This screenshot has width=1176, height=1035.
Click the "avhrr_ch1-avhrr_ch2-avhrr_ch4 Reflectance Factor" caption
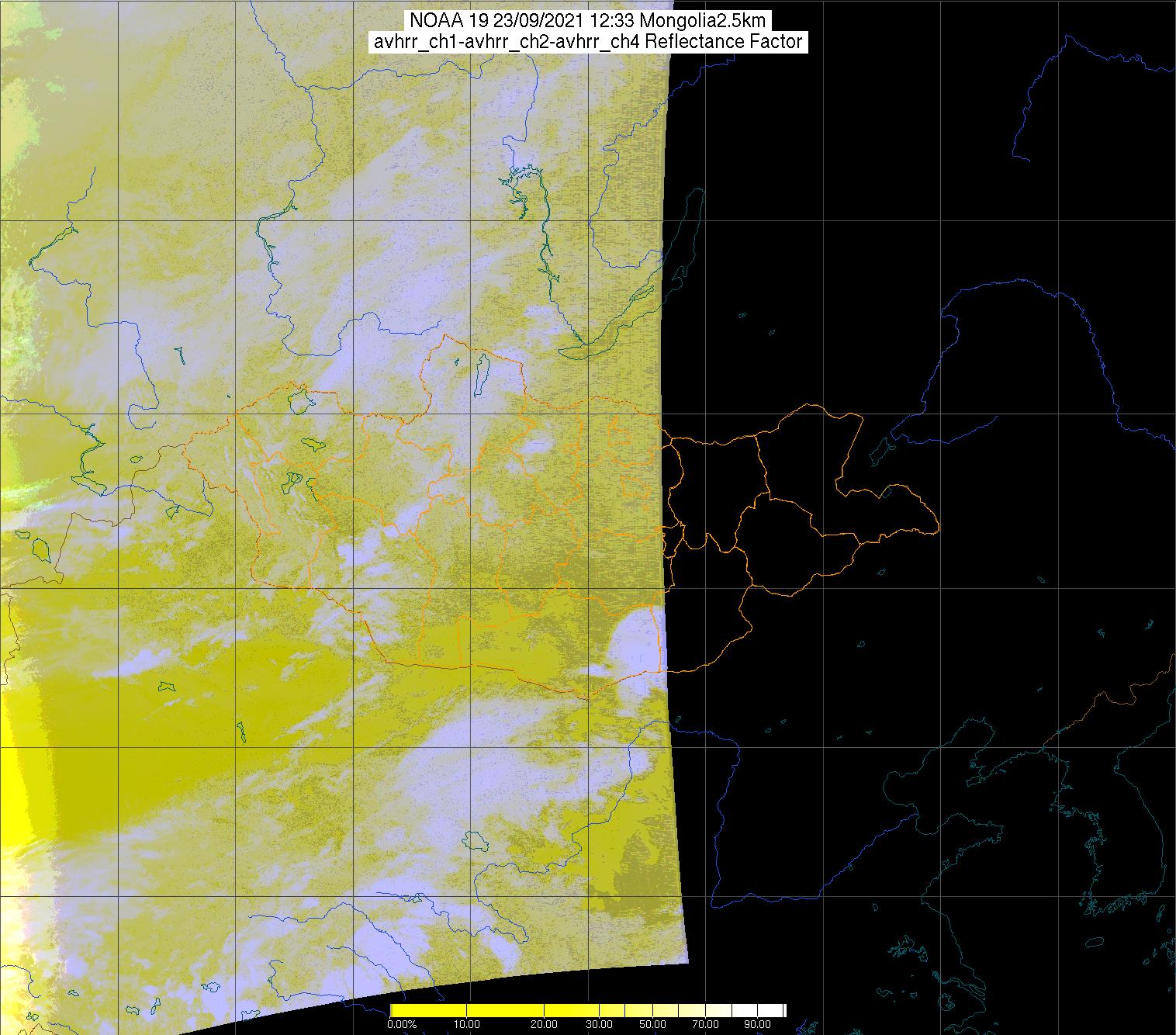point(588,41)
